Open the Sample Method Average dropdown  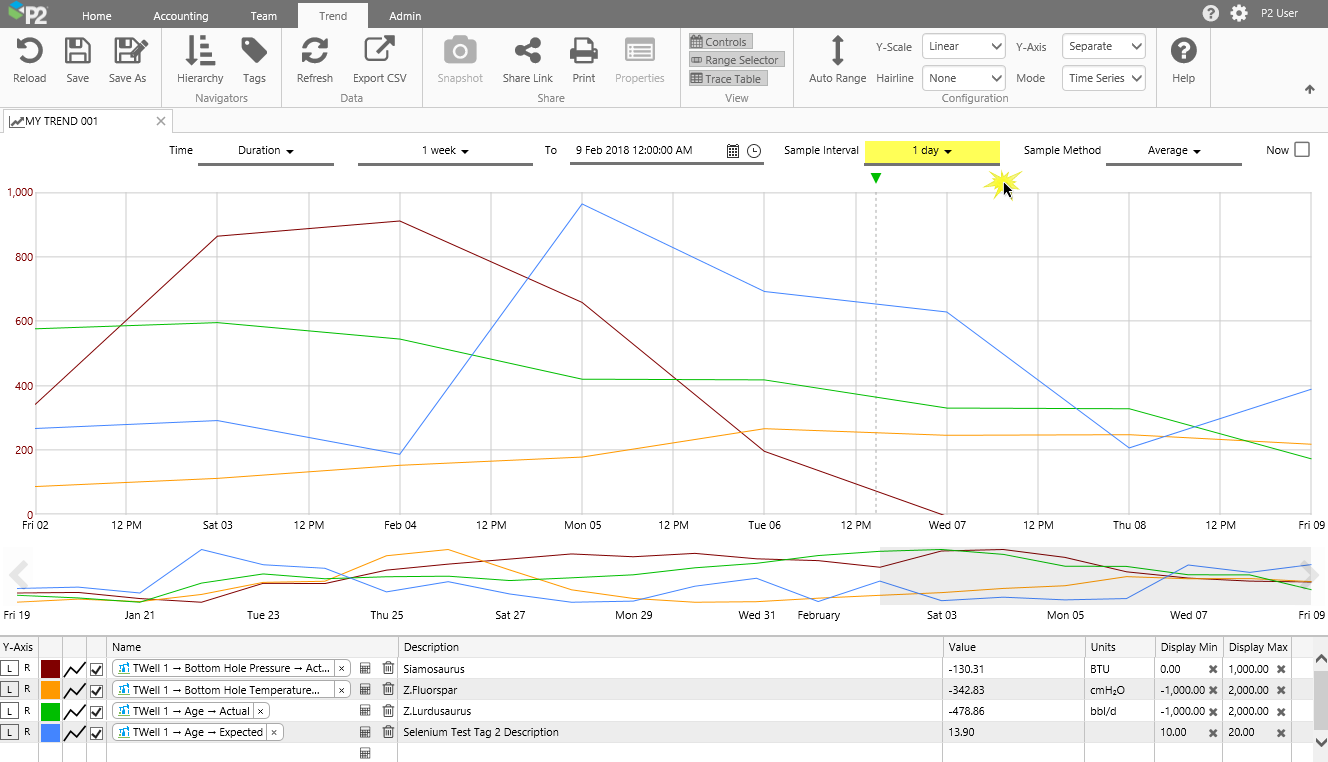click(1173, 151)
